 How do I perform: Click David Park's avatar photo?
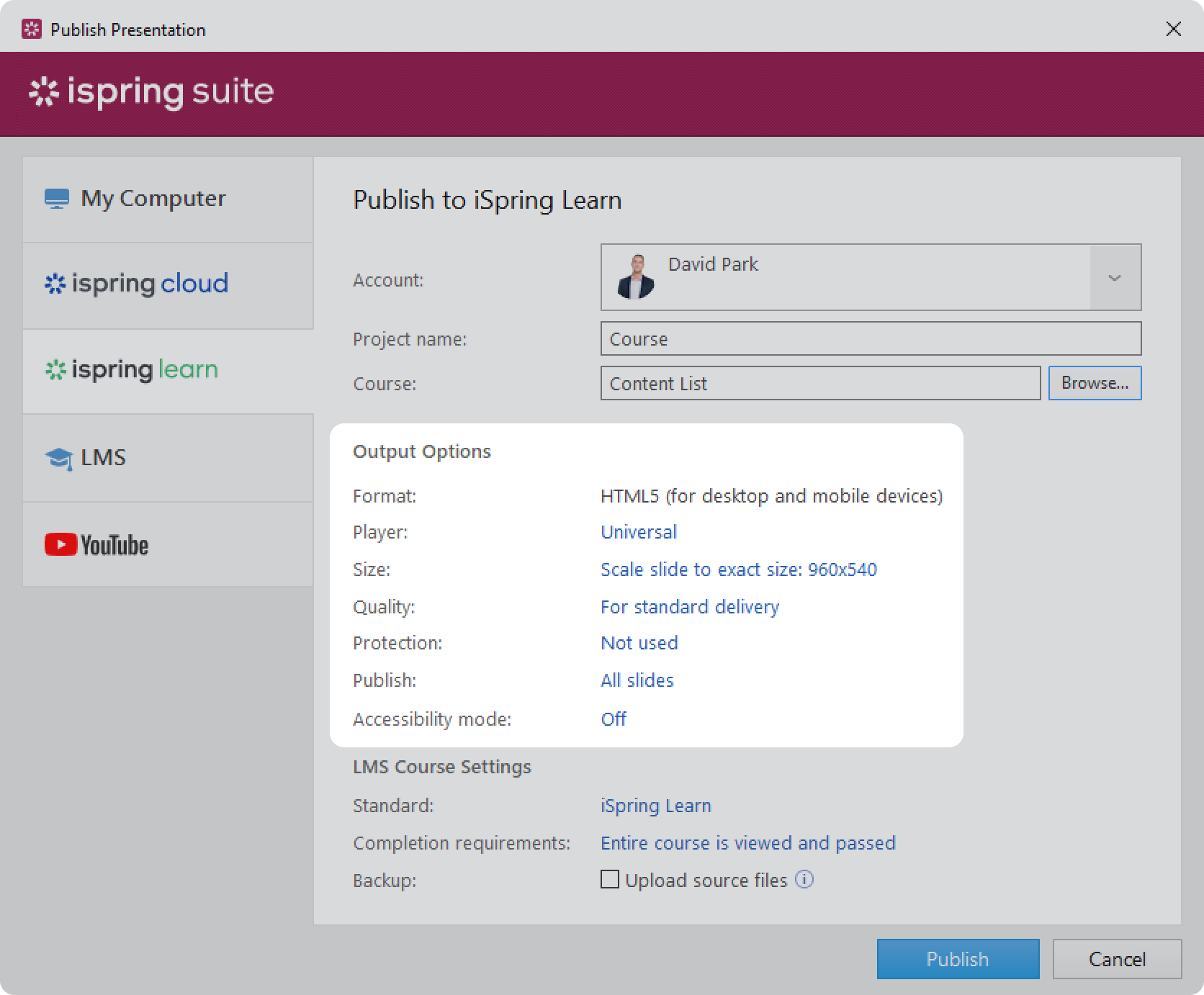point(636,277)
